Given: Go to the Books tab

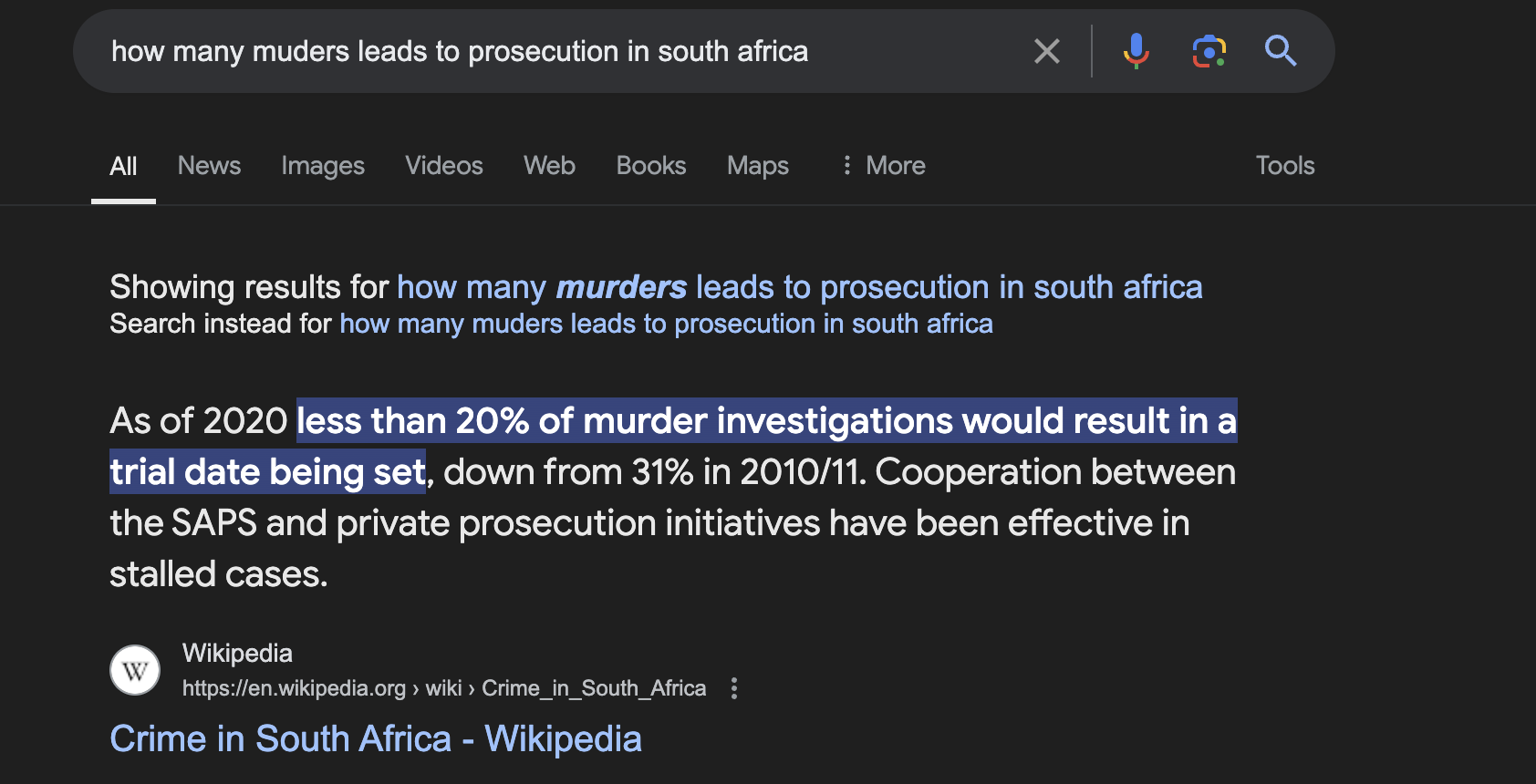Looking at the screenshot, I should click(651, 165).
